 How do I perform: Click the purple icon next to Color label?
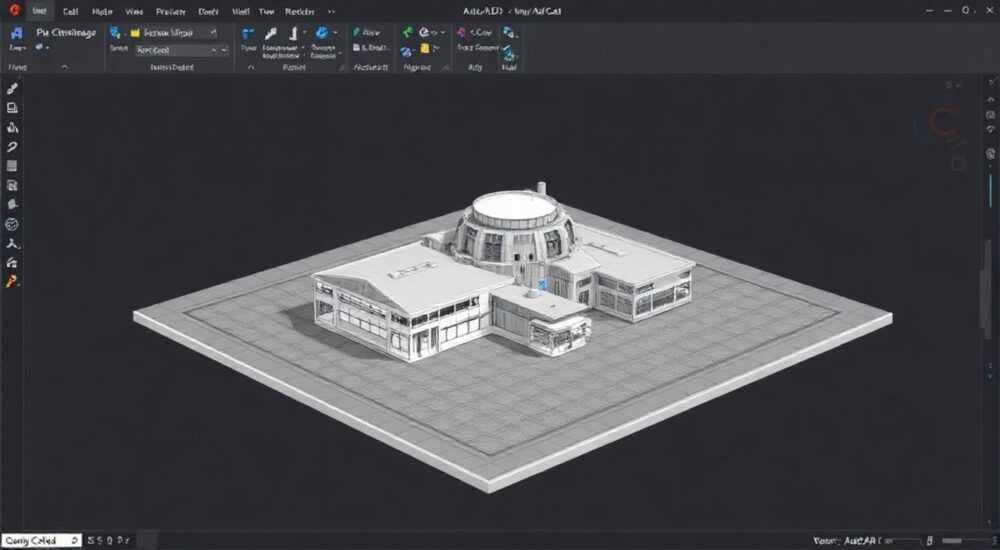pos(461,32)
